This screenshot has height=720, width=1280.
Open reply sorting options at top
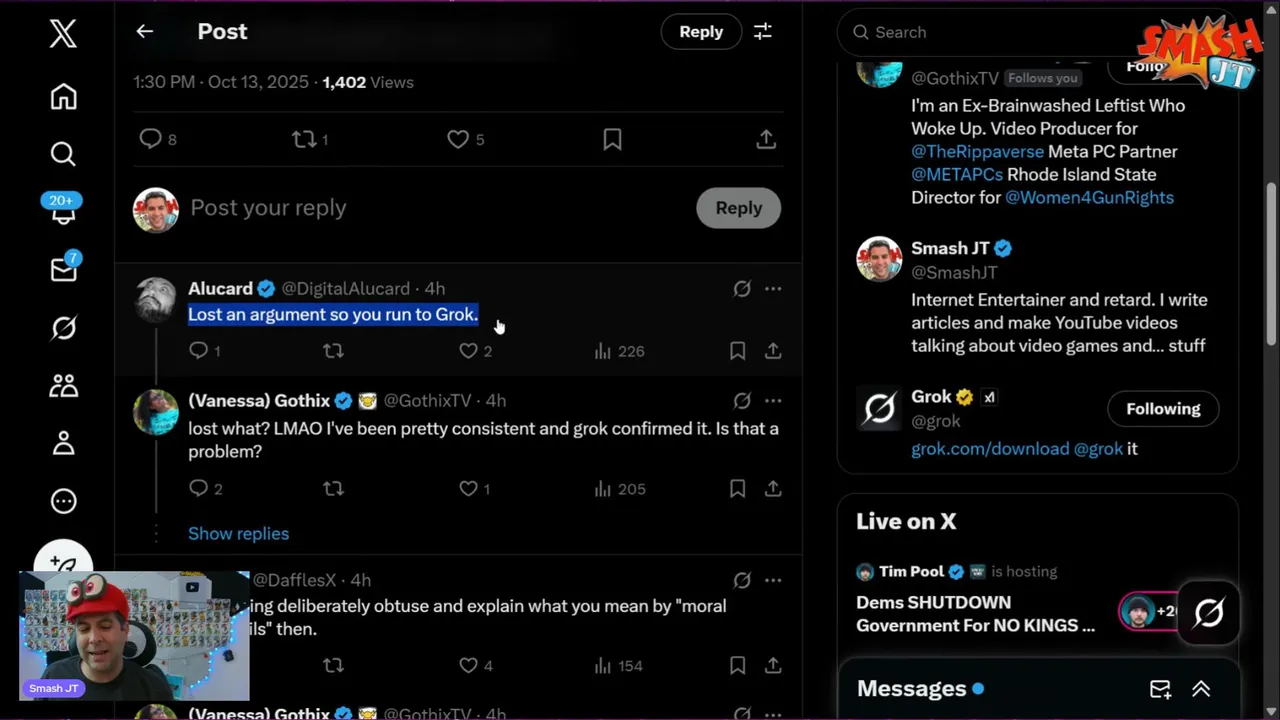763,32
